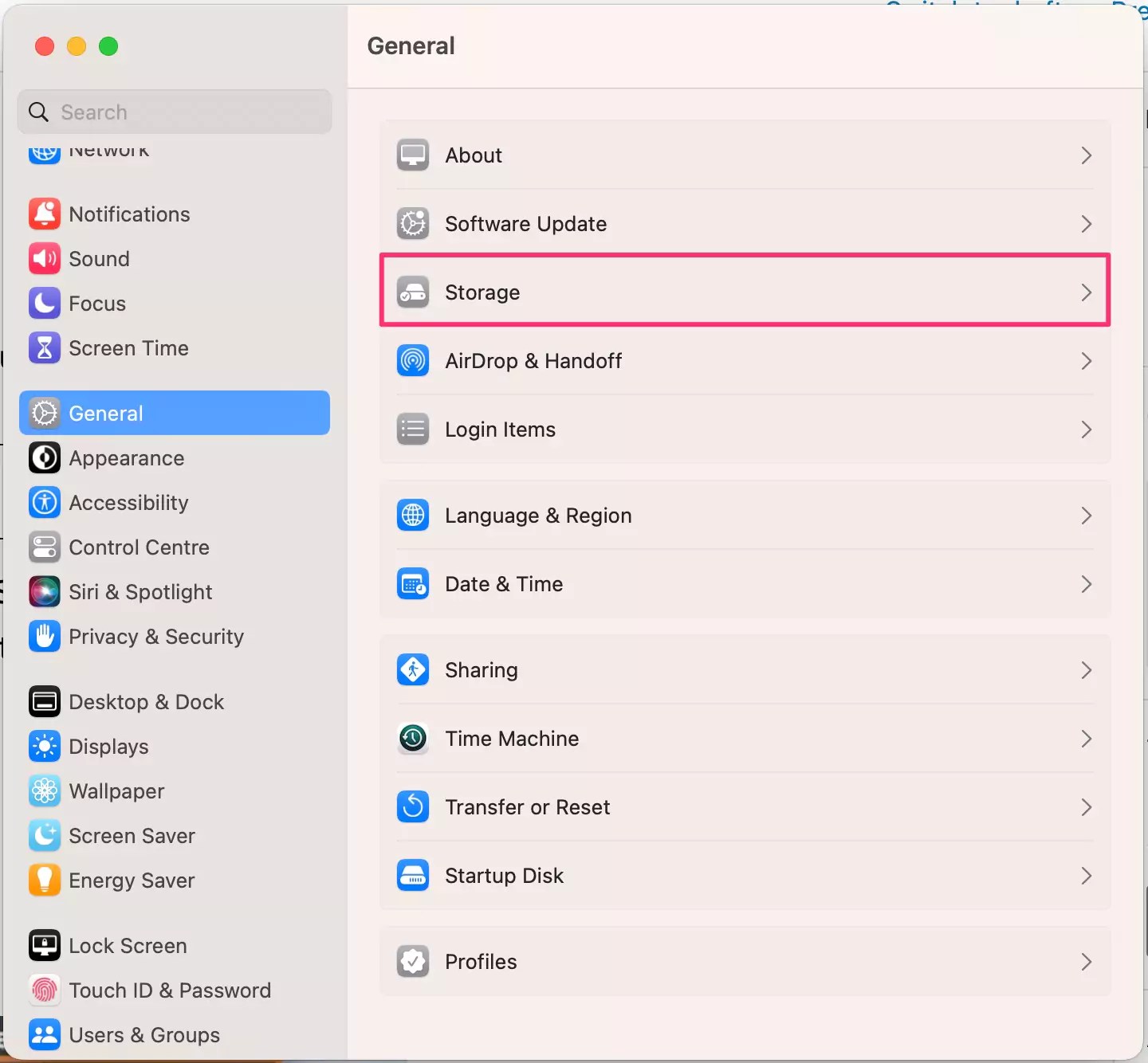Click inside the Search field
The height and width of the screenshot is (1063, 1148).
[x=175, y=112]
